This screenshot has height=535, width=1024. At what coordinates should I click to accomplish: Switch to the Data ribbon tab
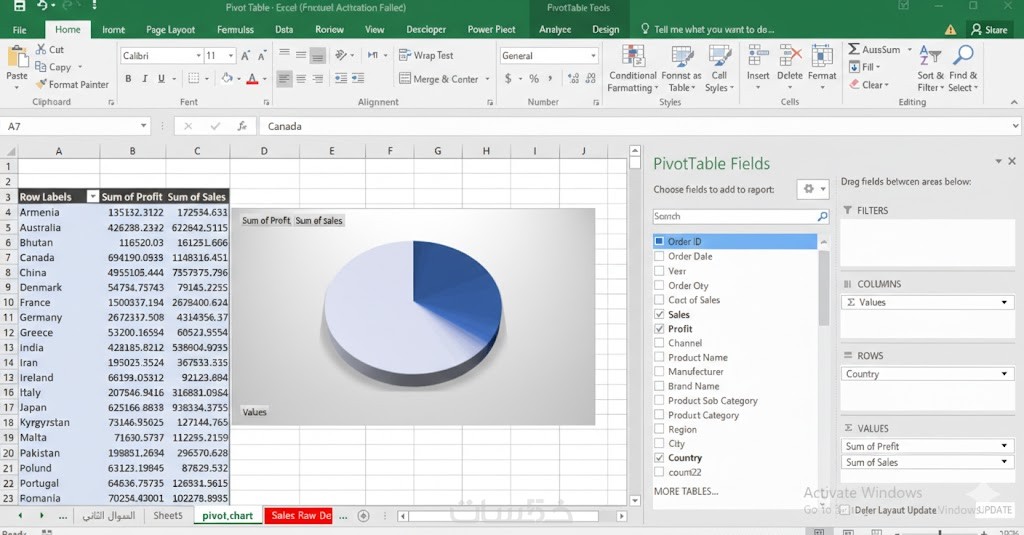[x=284, y=29]
